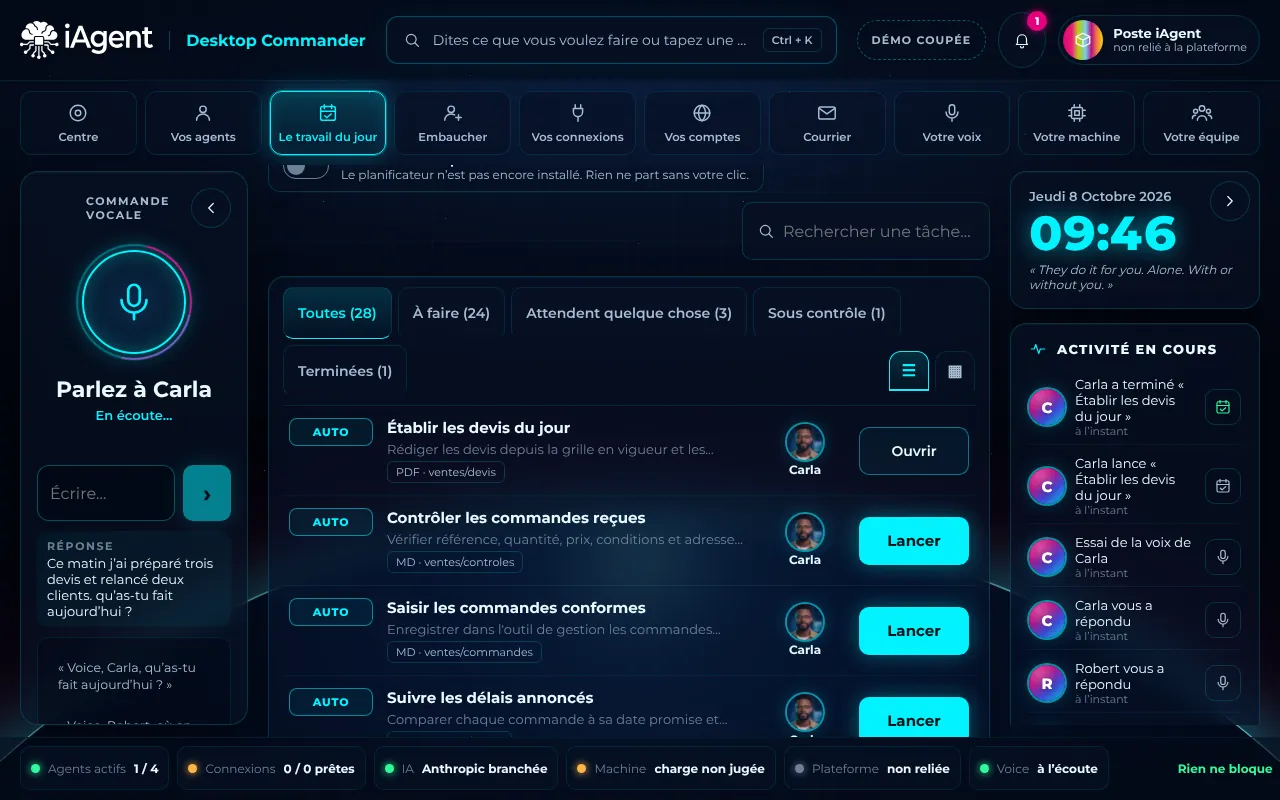Screen dimensions: 1280x800
Task: Switch to grid view layout
Action: point(955,371)
